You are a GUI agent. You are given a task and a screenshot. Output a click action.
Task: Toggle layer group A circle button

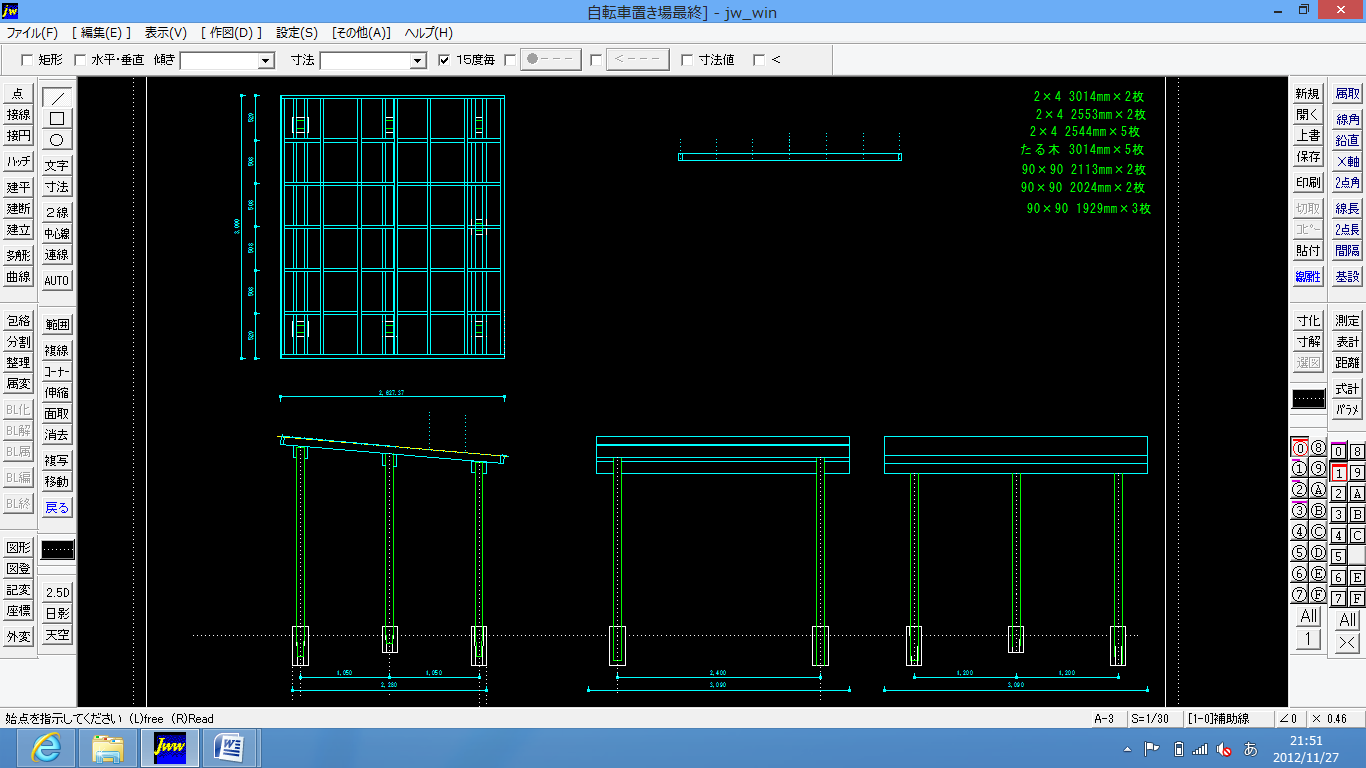[x=1318, y=490]
